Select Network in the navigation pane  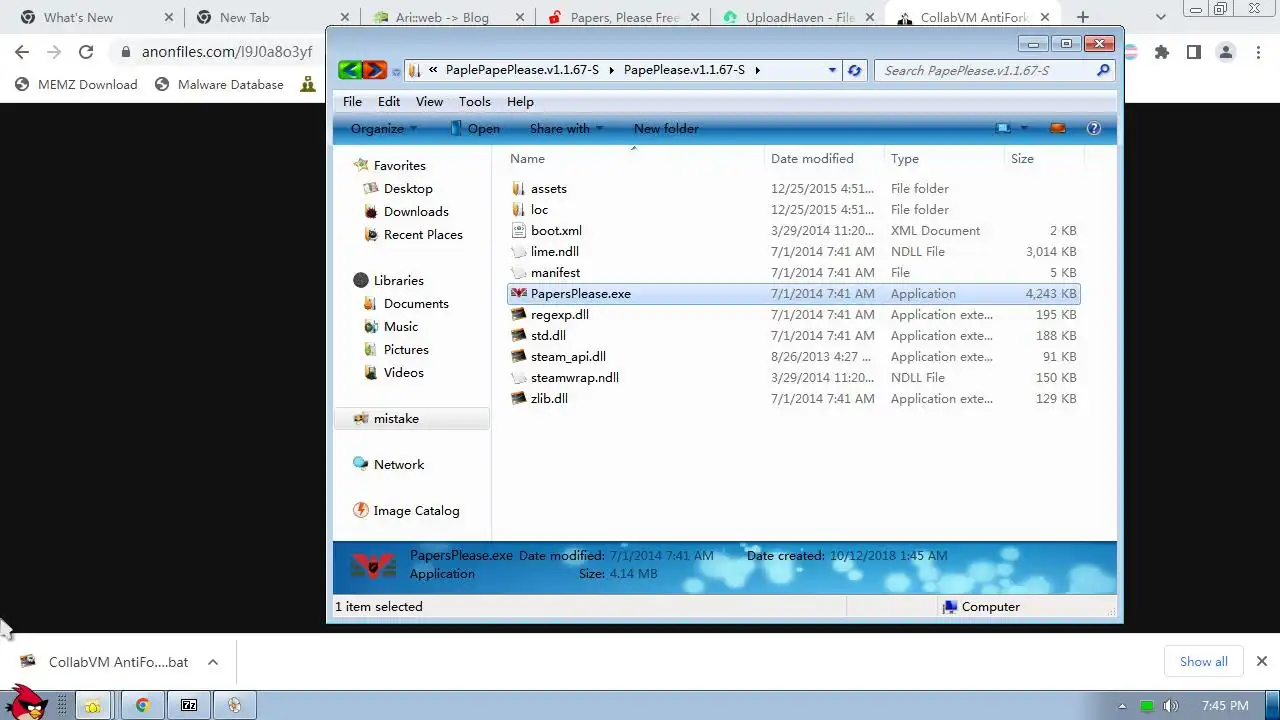click(x=399, y=464)
